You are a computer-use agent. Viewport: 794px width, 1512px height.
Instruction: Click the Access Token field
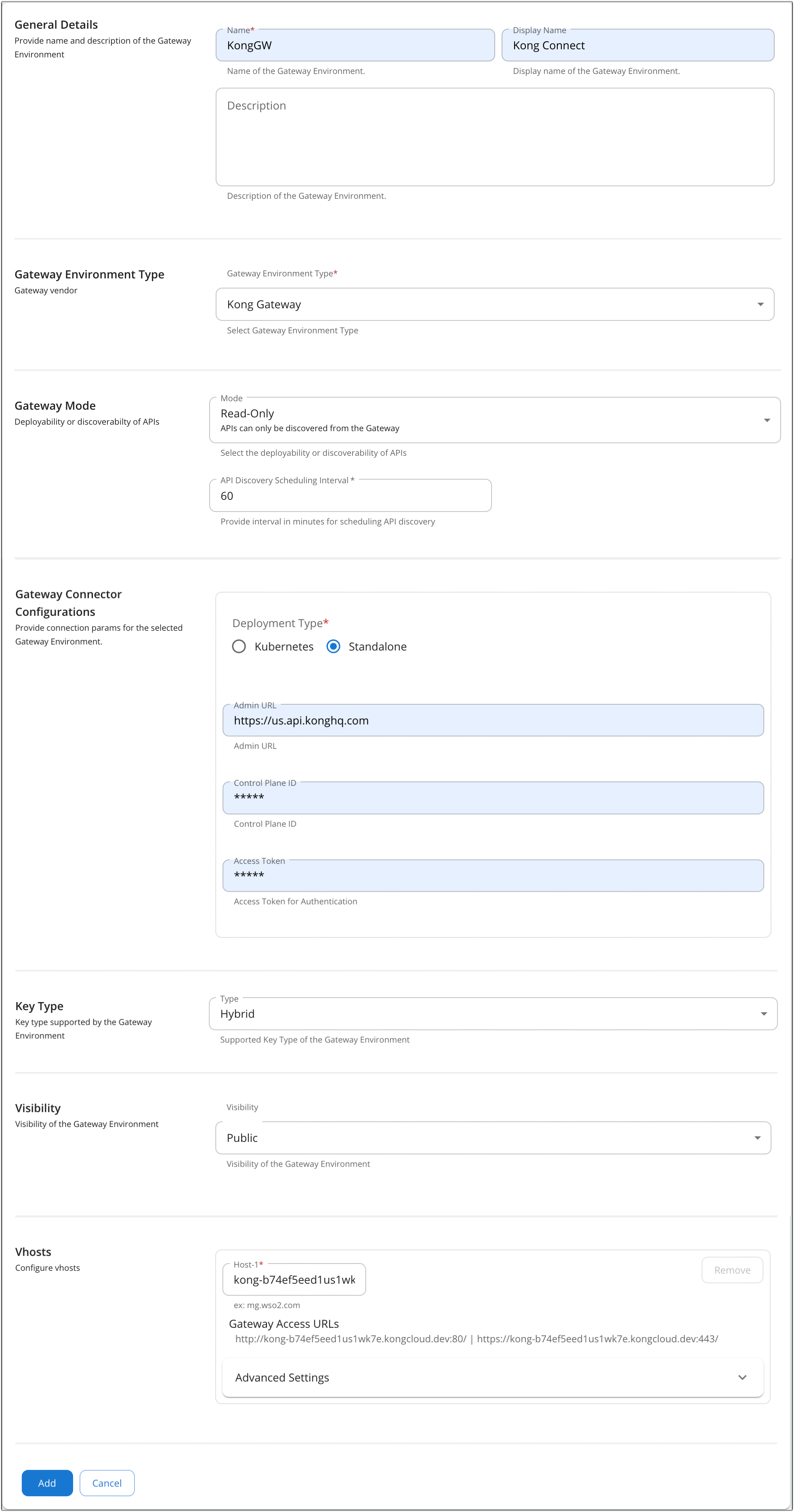(493, 876)
